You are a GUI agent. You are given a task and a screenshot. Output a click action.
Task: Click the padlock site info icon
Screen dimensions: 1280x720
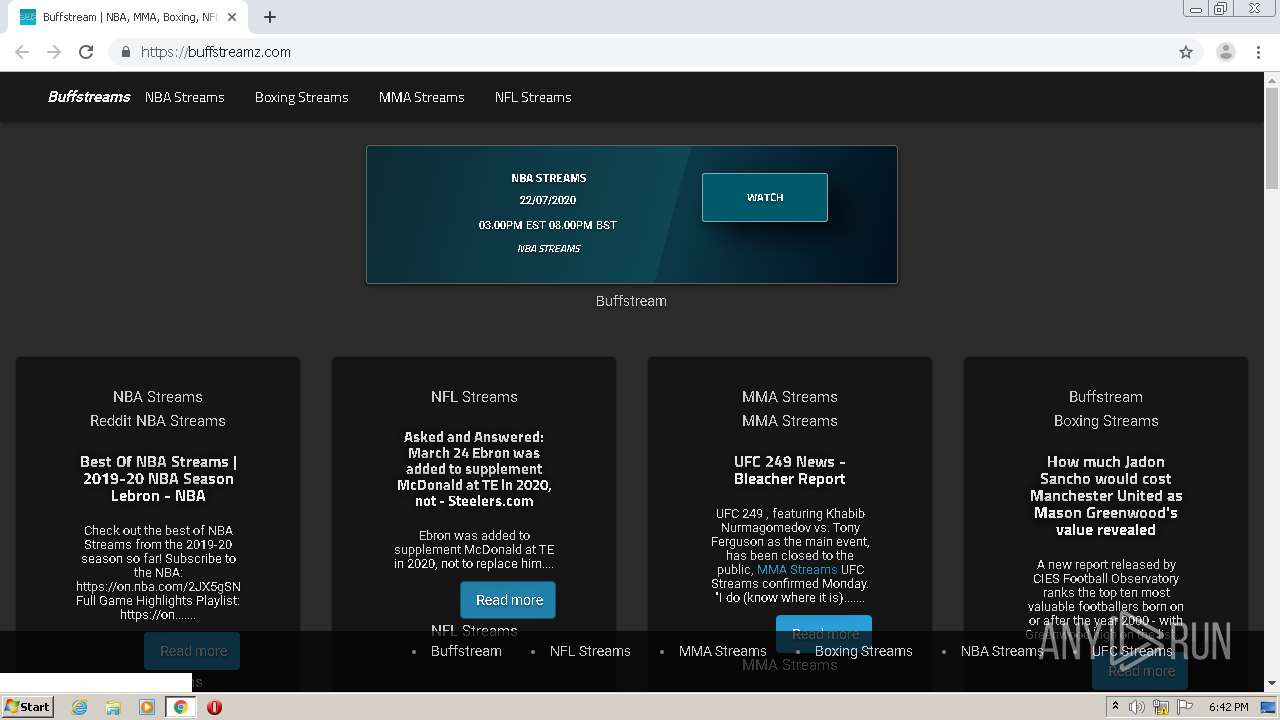pos(125,52)
